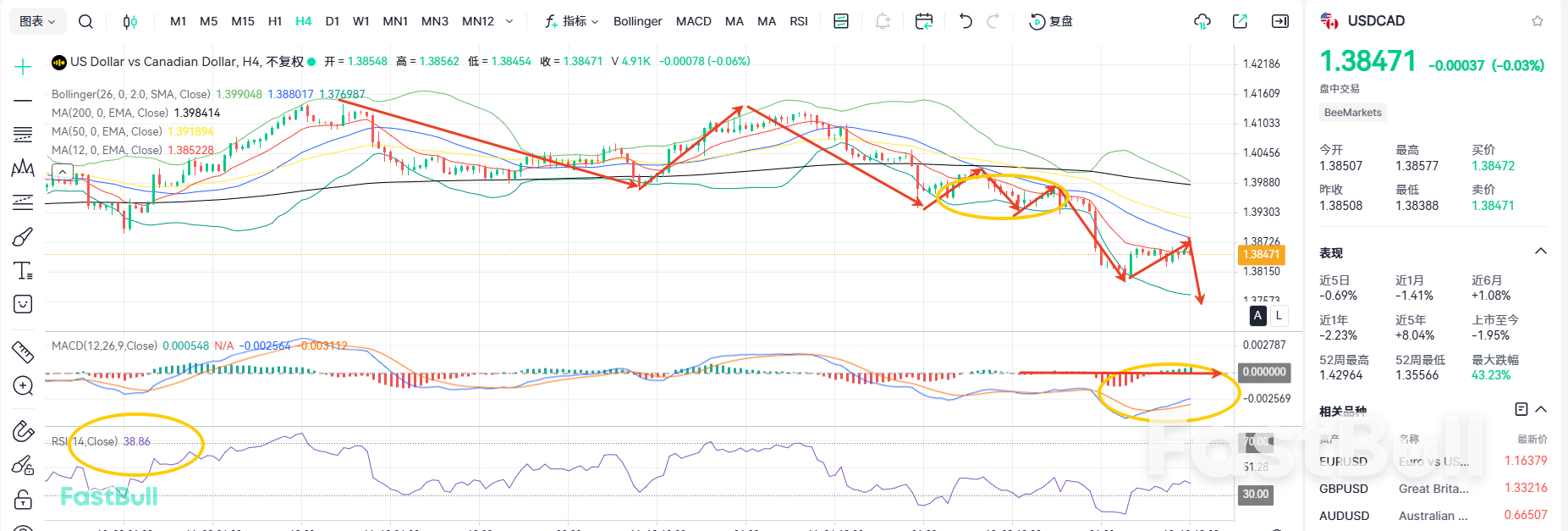This screenshot has width=1568, height=531.
Task: Pick the text annotation tool
Action: point(23,271)
